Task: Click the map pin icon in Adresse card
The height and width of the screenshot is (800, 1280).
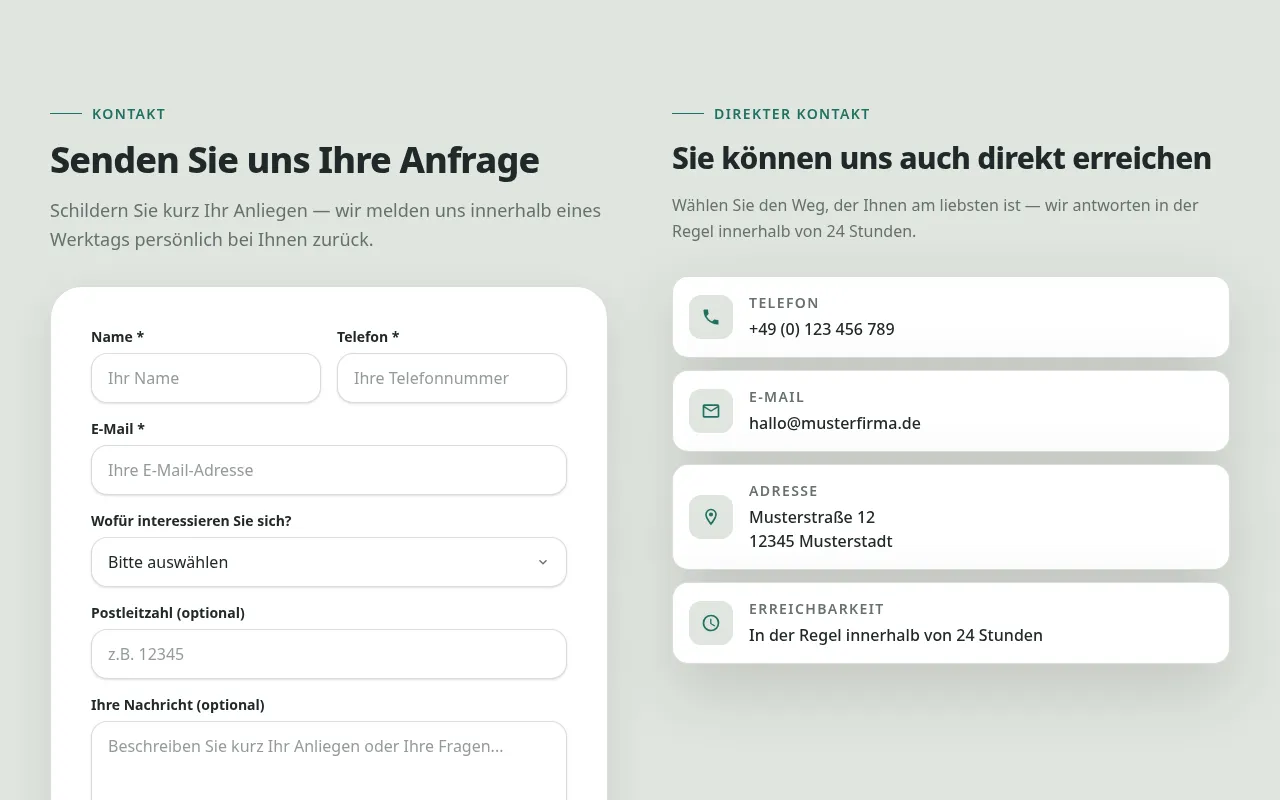Action: [x=711, y=517]
